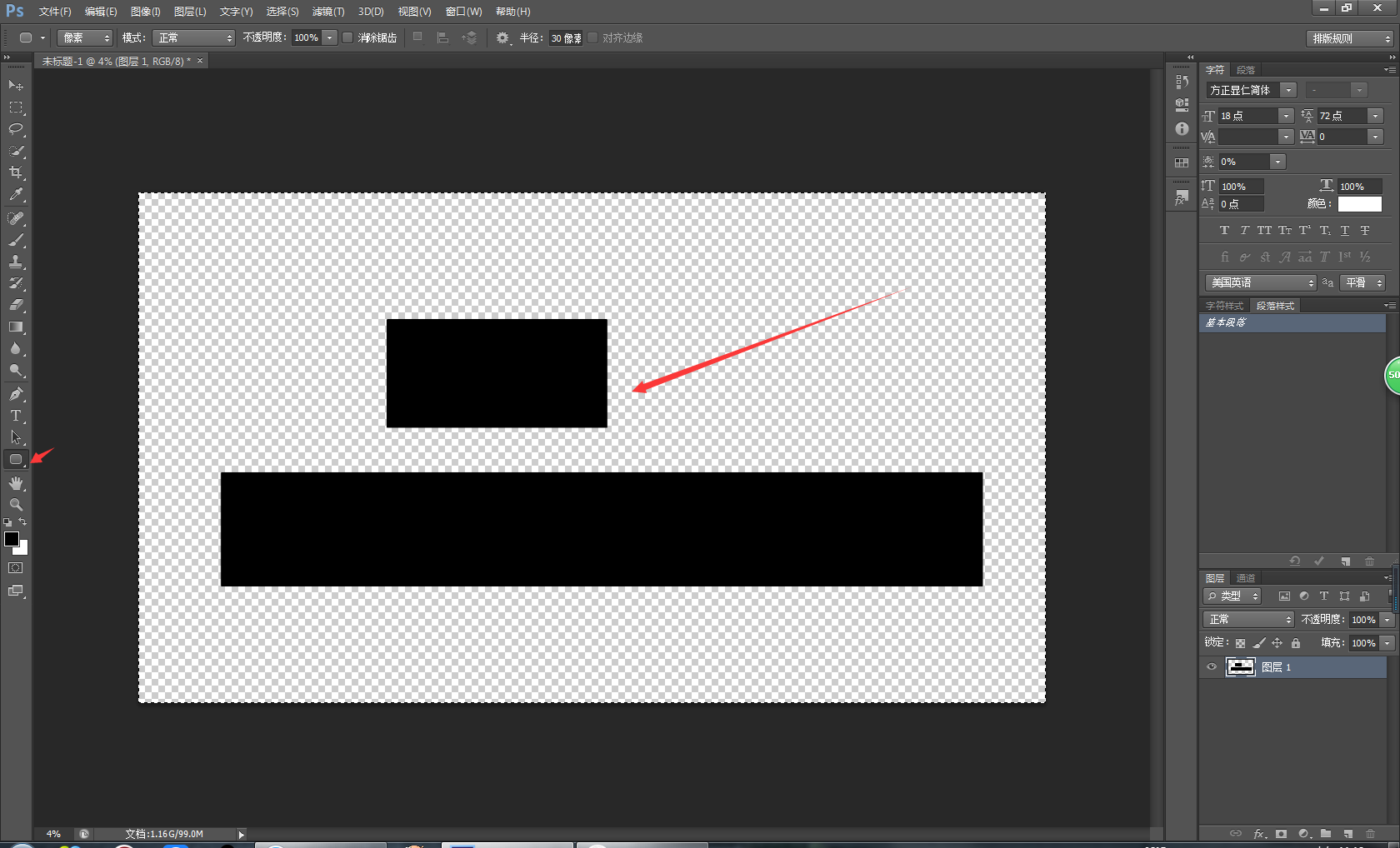1400x848 pixels.
Task: Open the History panel icon
Action: pos(1182,82)
